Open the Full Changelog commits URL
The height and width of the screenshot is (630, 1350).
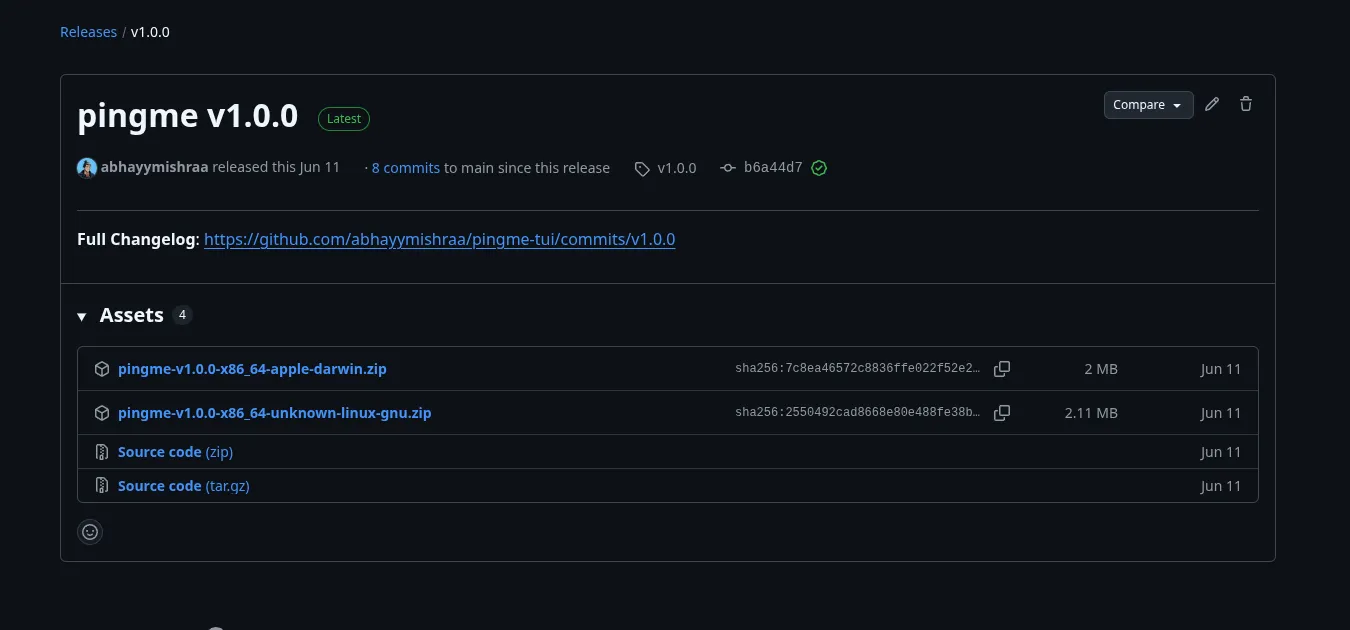pos(440,240)
